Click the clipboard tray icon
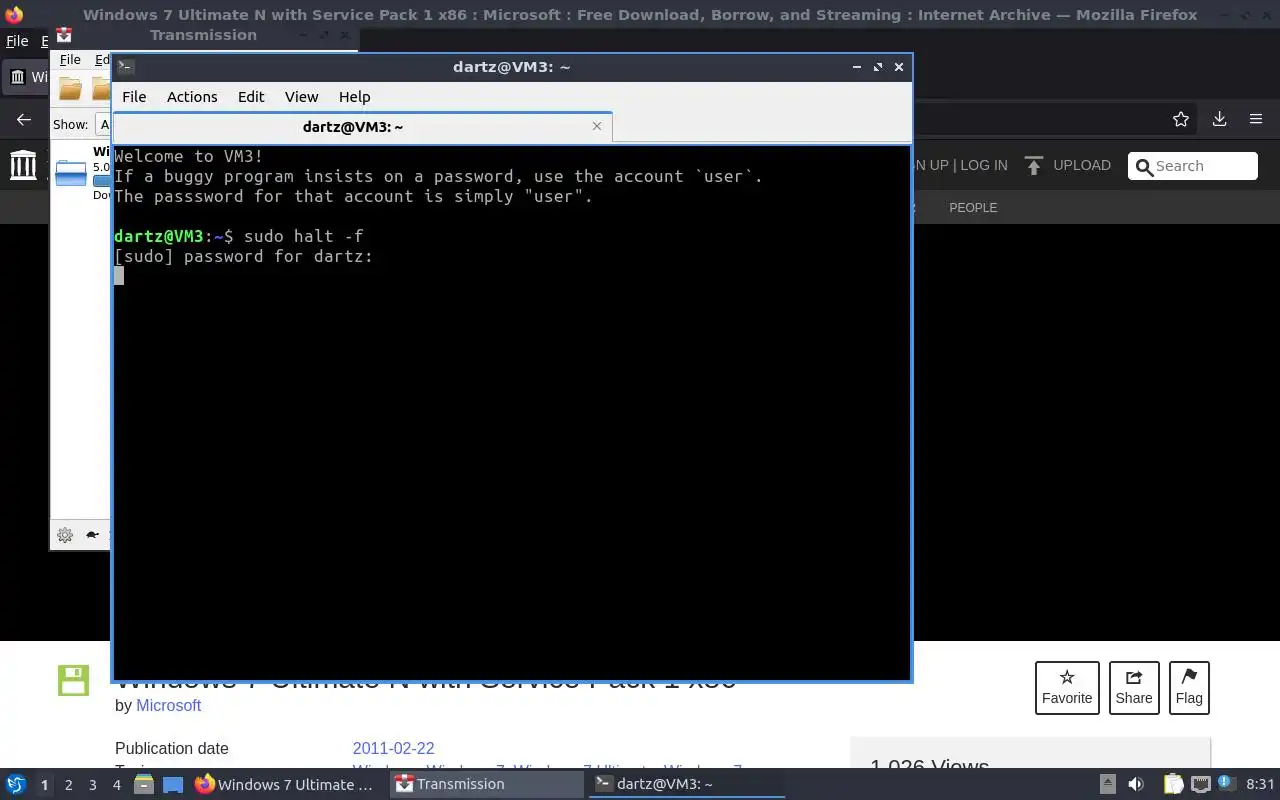The image size is (1280, 800). pyautogui.click(x=1173, y=784)
